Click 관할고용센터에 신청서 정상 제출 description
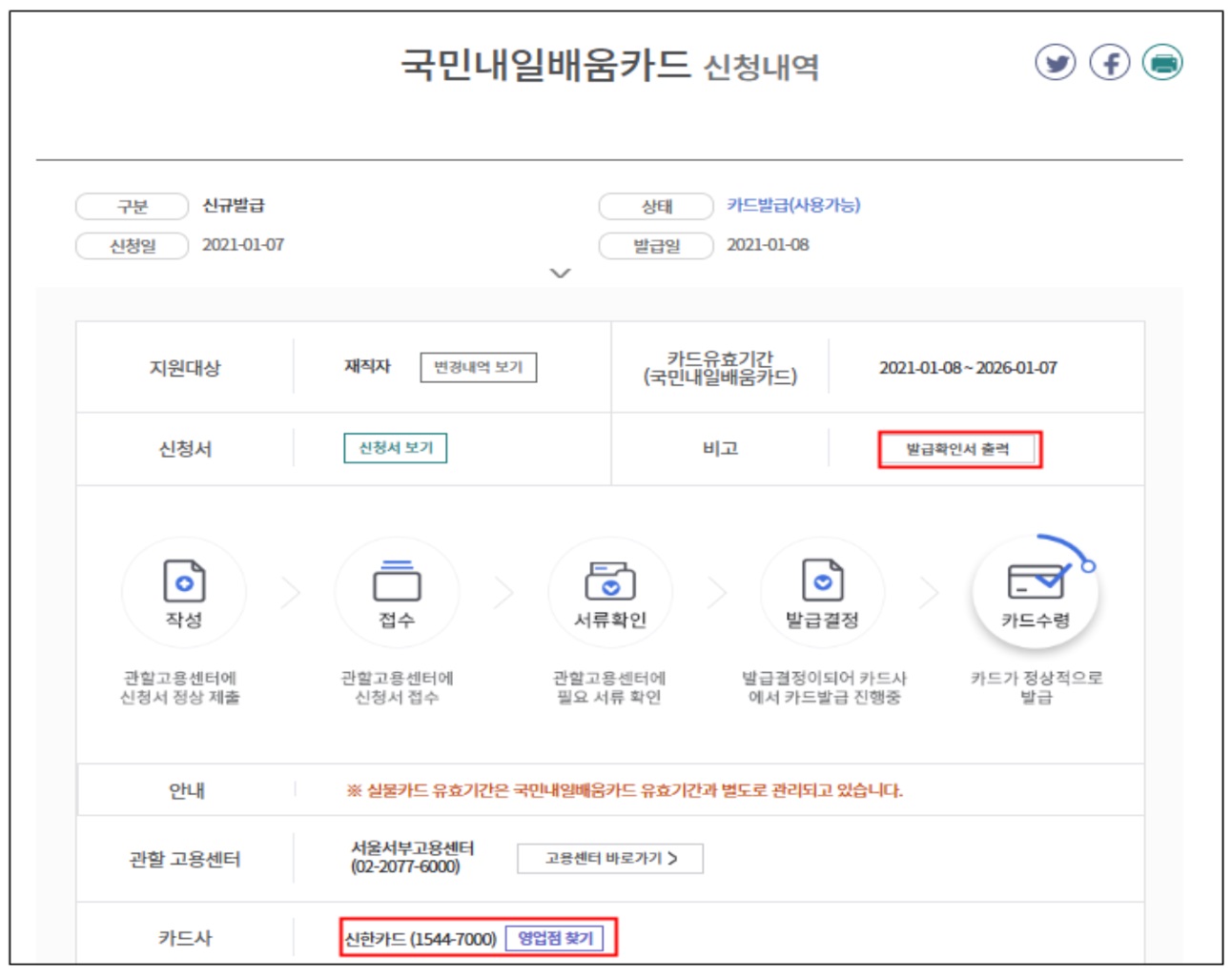1232x978 pixels. (180, 687)
